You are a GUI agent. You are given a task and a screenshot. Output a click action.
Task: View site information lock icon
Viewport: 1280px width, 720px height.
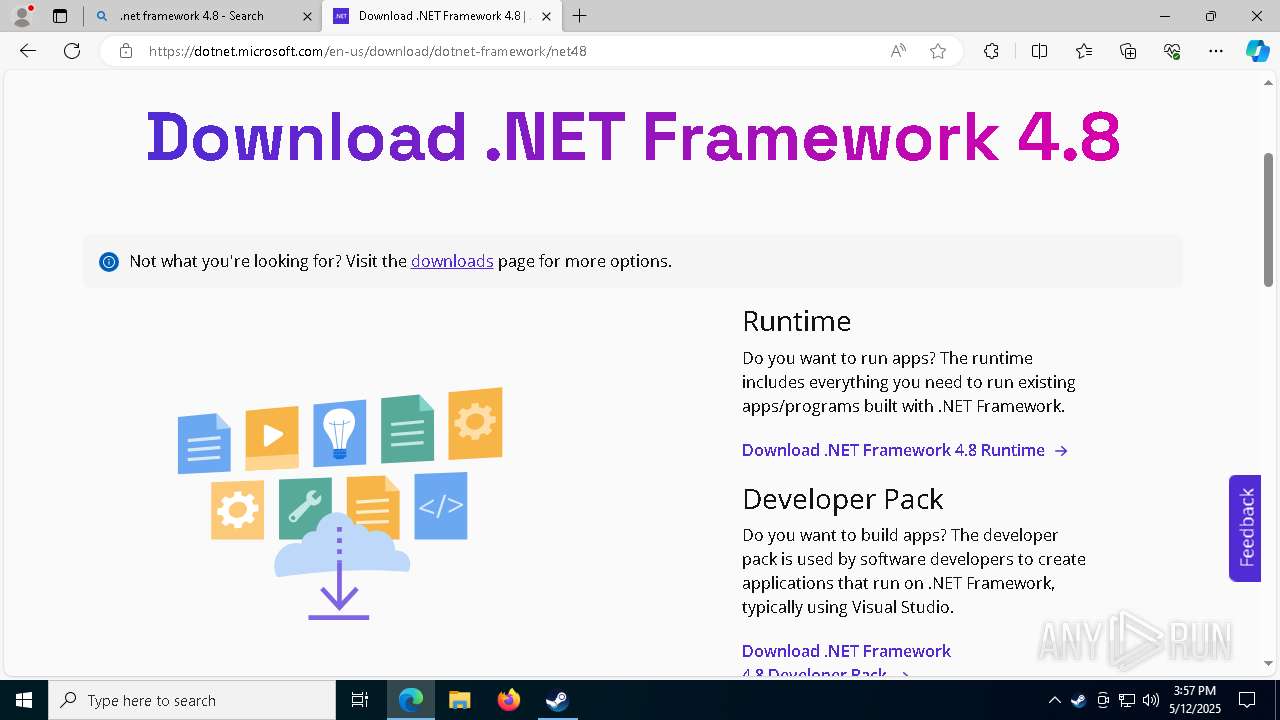(126, 51)
